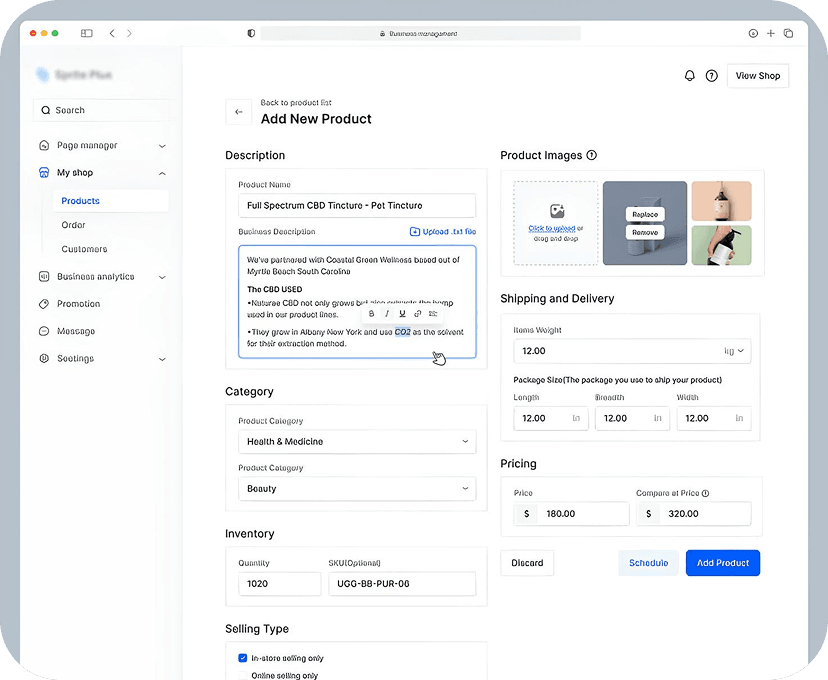
Task: Expand the Business analytics chevron
Action: pyautogui.click(x=162, y=277)
